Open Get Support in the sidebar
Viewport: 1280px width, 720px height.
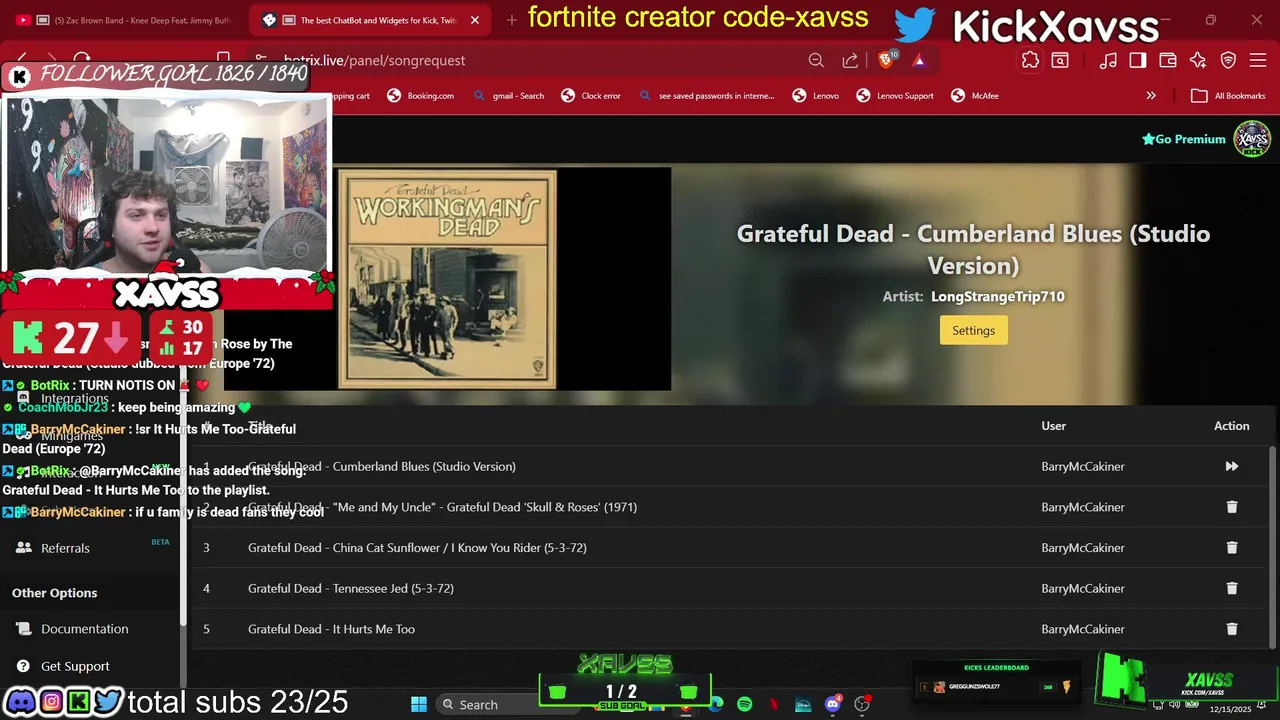(75, 666)
